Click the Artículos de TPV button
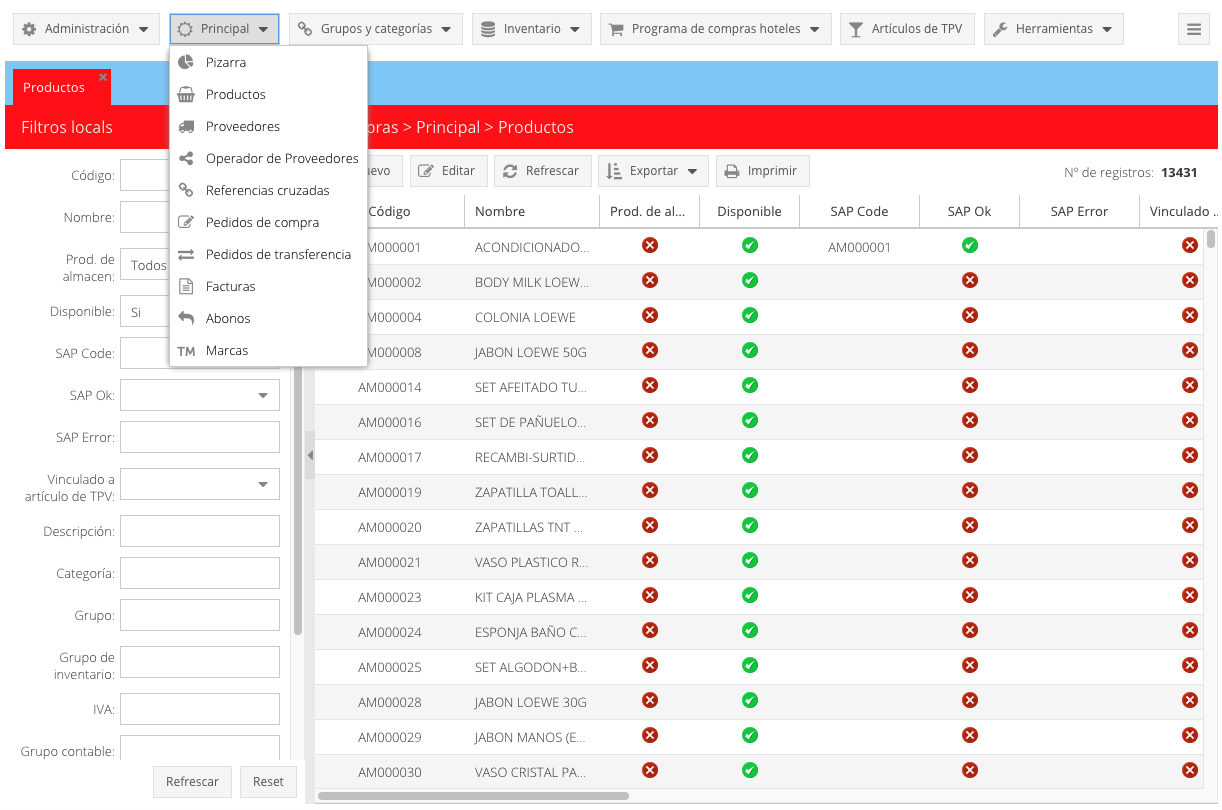Screen dimensions: 1222x810 coord(907,29)
